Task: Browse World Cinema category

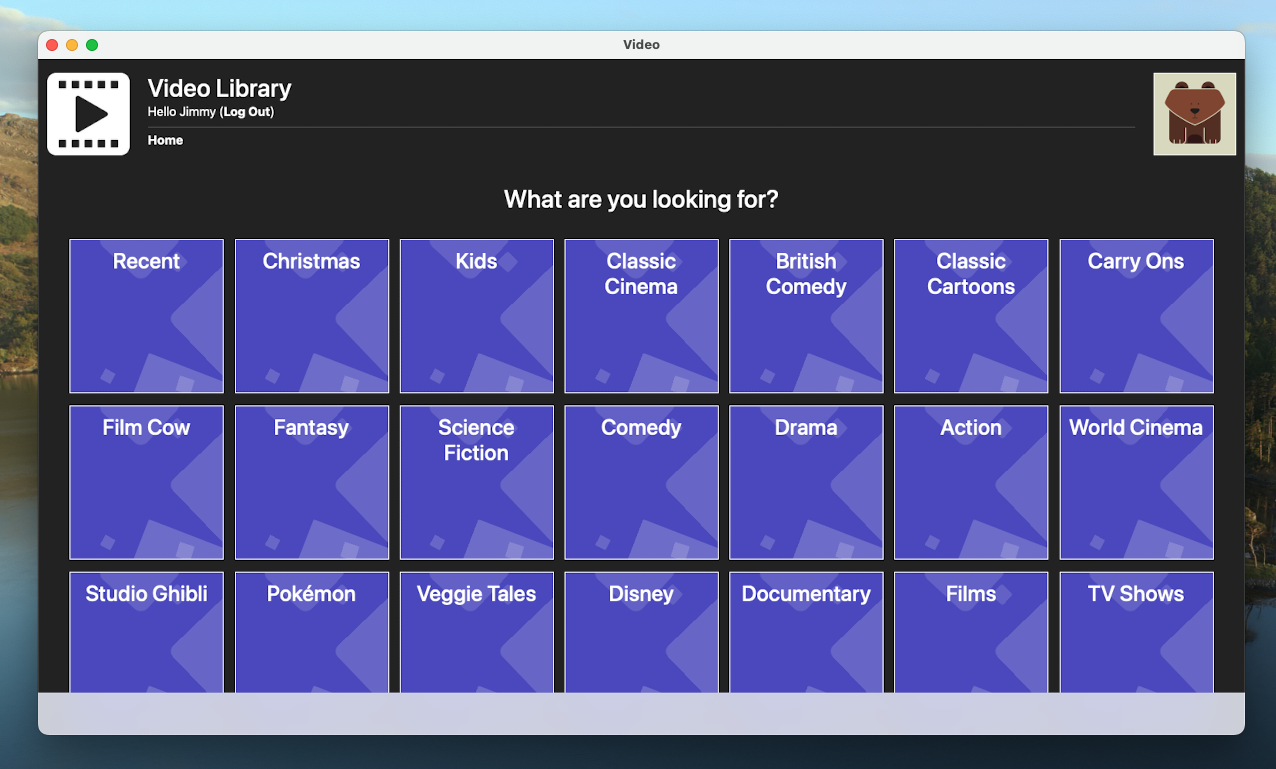Action: click(1136, 482)
